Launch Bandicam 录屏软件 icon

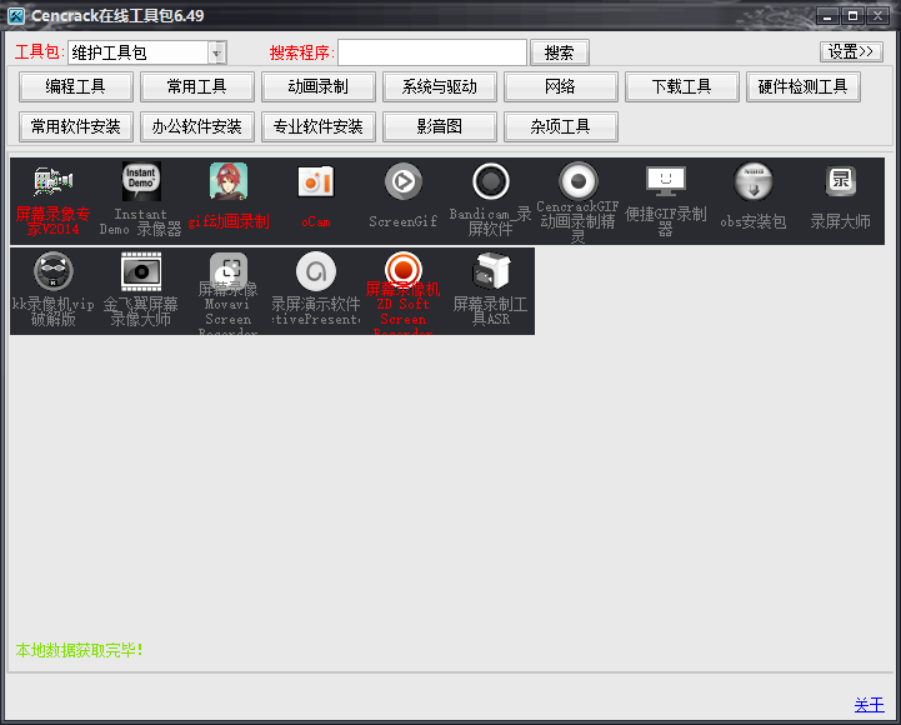click(x=491, y=182)
